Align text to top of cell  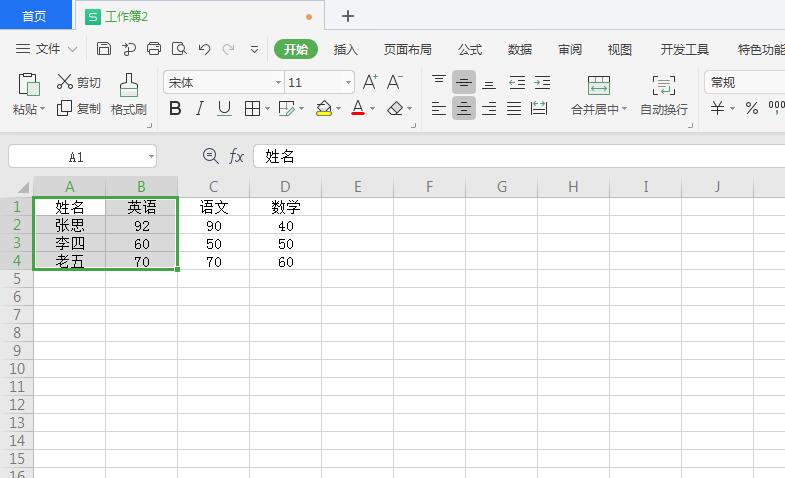pos(439,82)
